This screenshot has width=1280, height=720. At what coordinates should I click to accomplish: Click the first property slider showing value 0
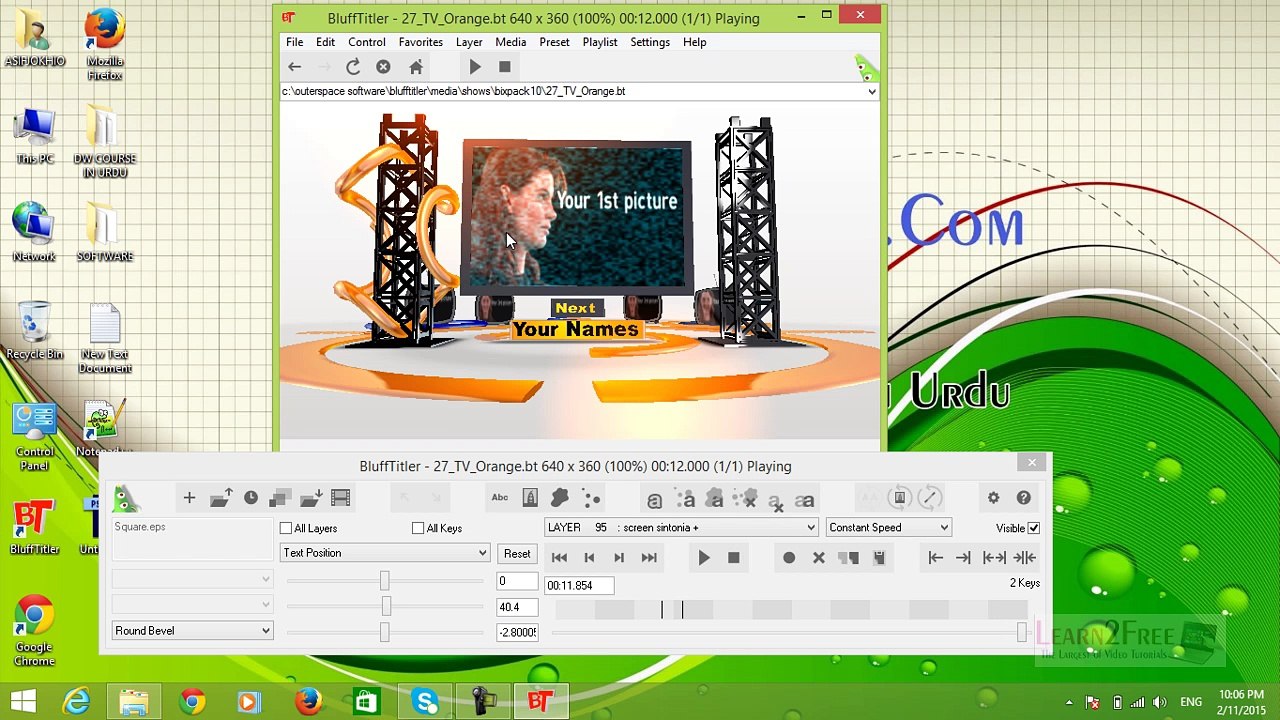click(x=385, y=581)
